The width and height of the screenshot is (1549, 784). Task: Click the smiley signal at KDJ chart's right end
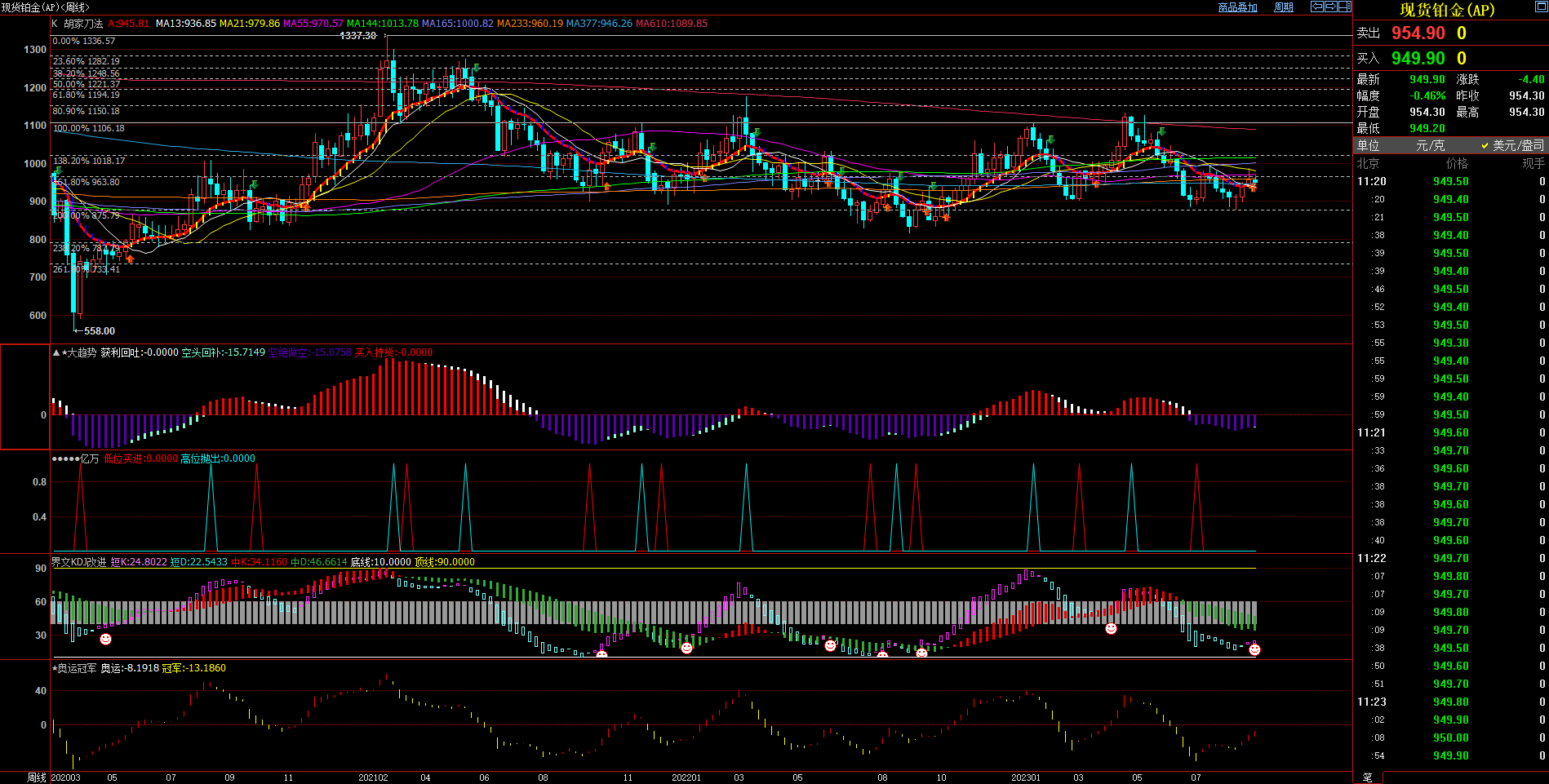[1254, 649]
